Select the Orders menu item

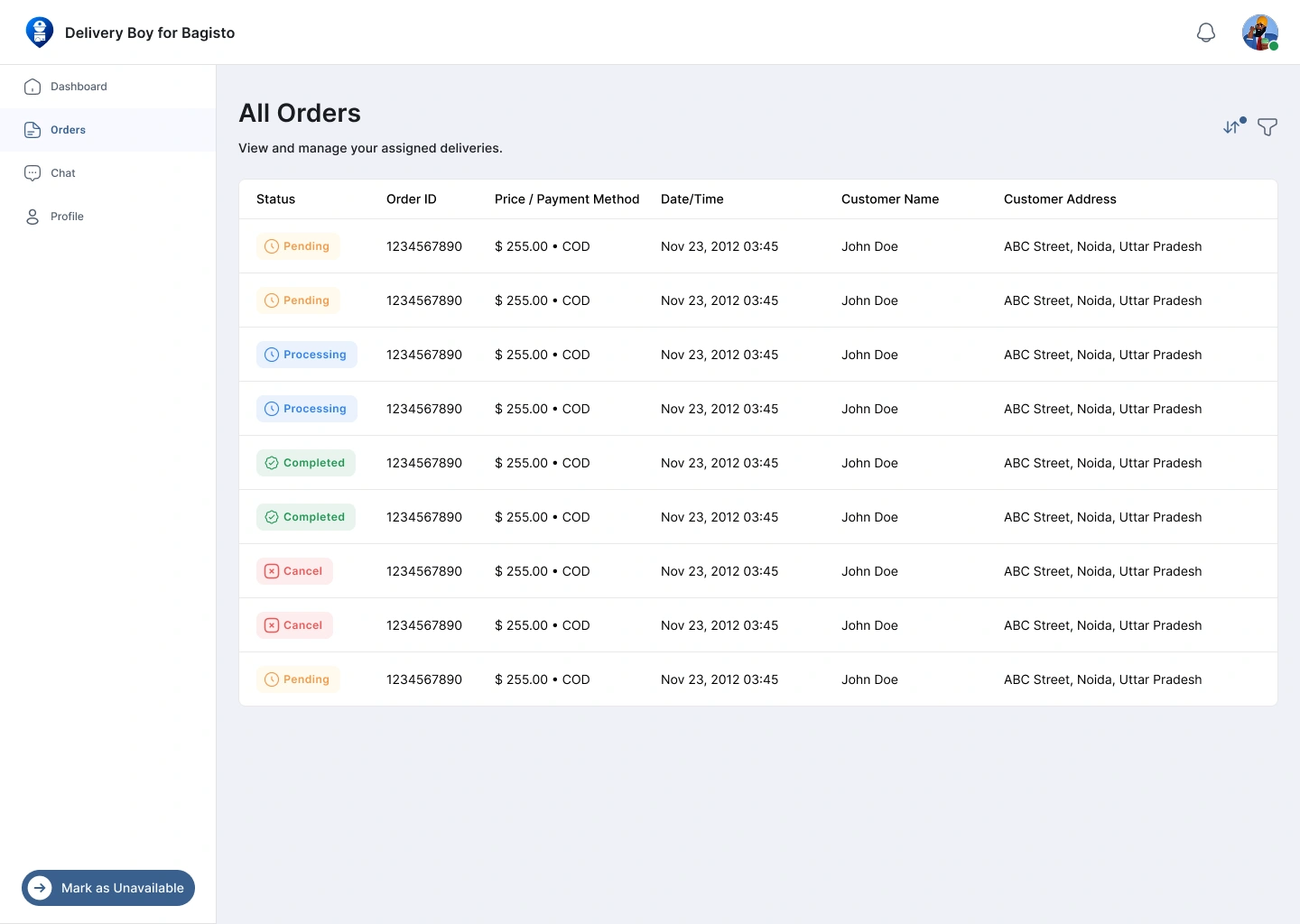point(108,130)
